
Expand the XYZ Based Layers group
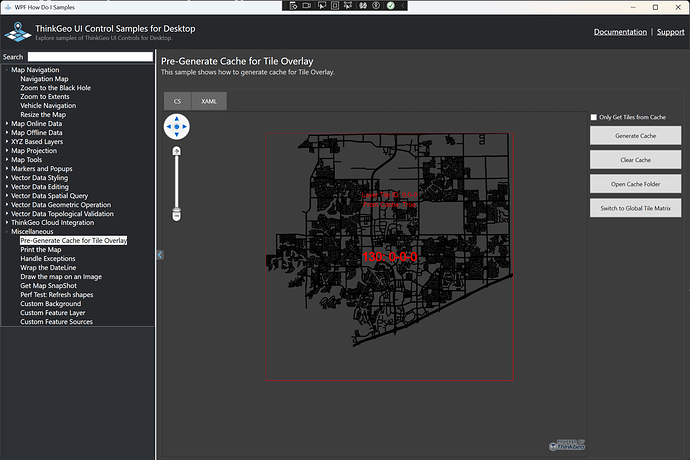click(x=7, y=142)
